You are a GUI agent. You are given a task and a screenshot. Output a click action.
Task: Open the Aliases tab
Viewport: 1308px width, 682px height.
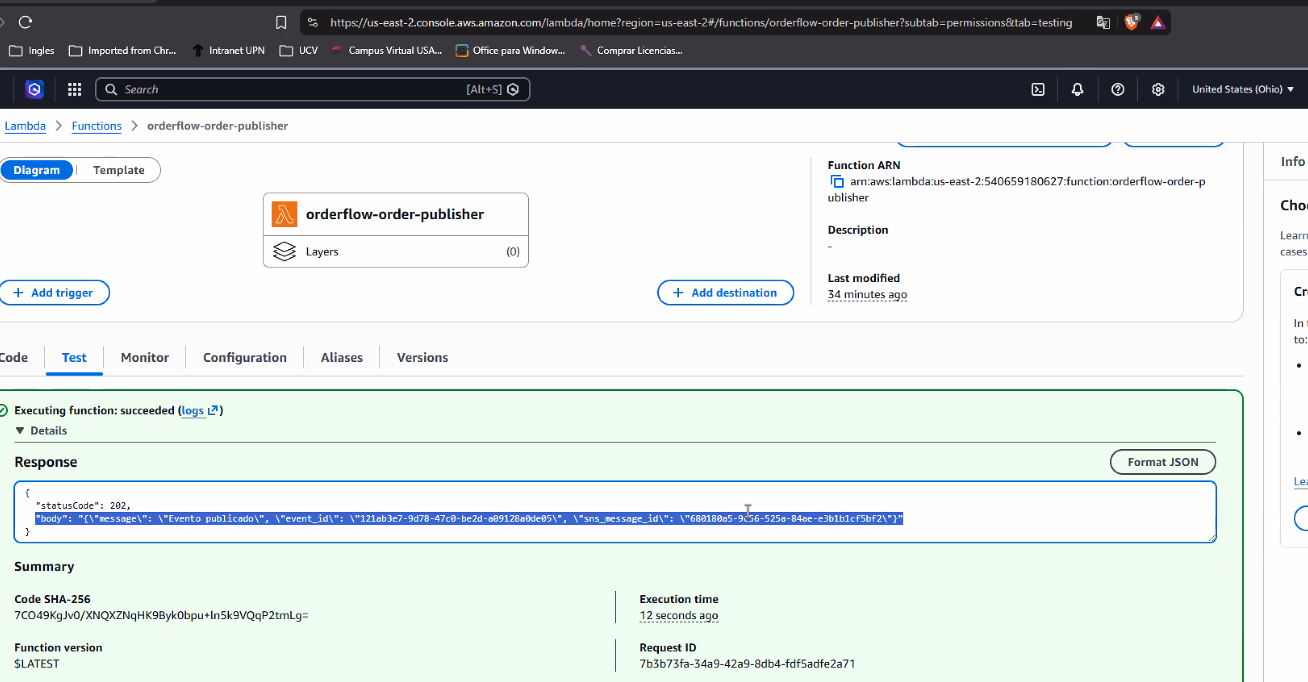tap(342, 357)
